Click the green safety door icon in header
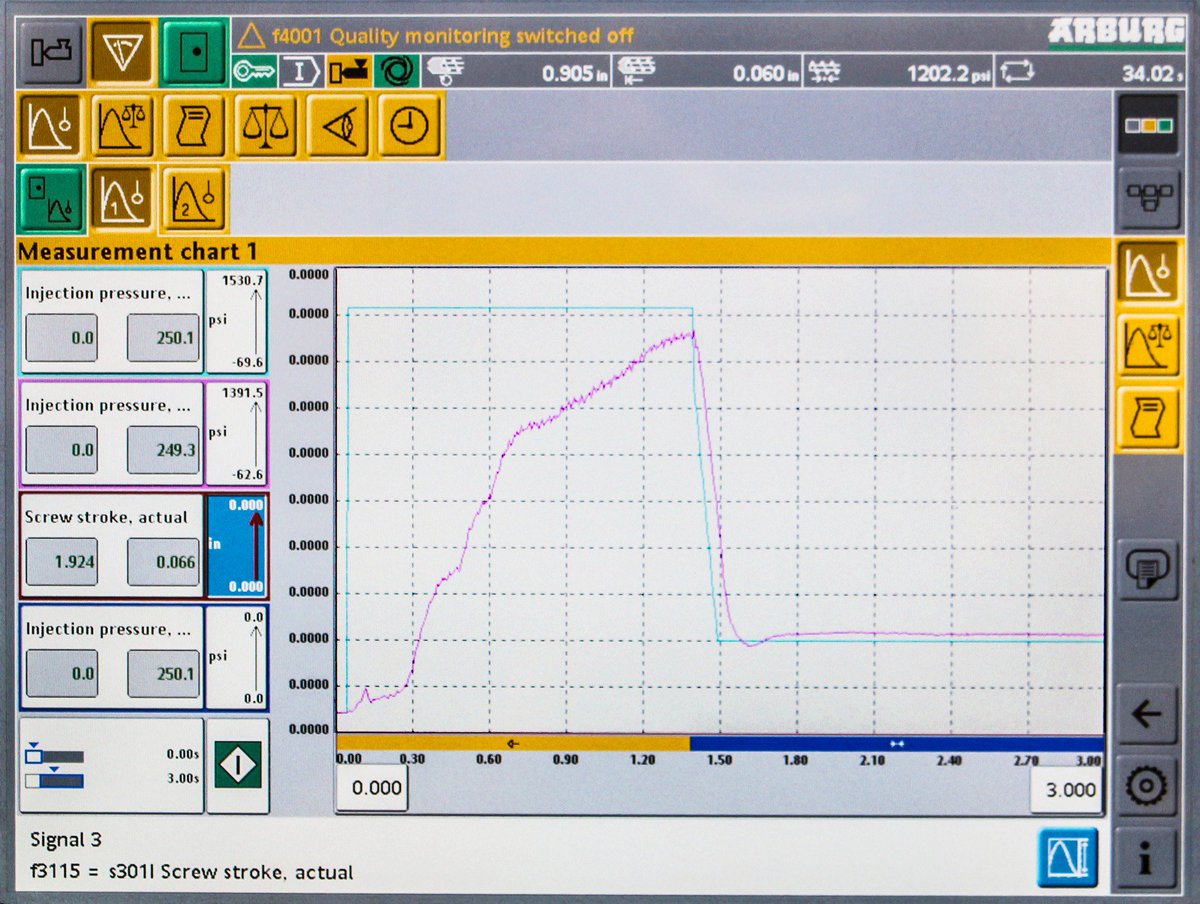The image size is (1200, 904). [x=194, y=52]
